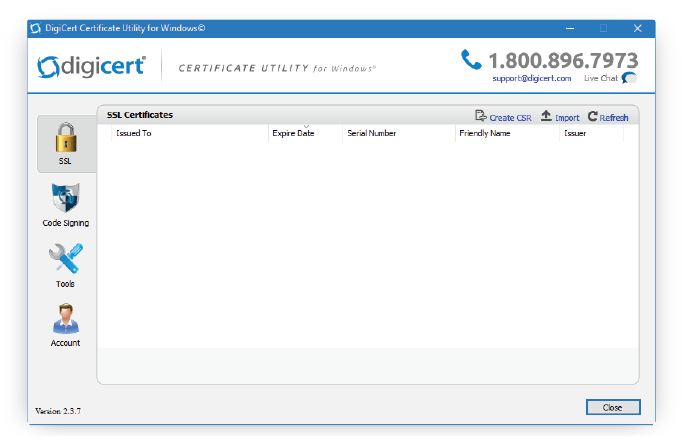Select the SSL padlock icon in sidebar
The image size is (682, 446).
tap(66, 137)
